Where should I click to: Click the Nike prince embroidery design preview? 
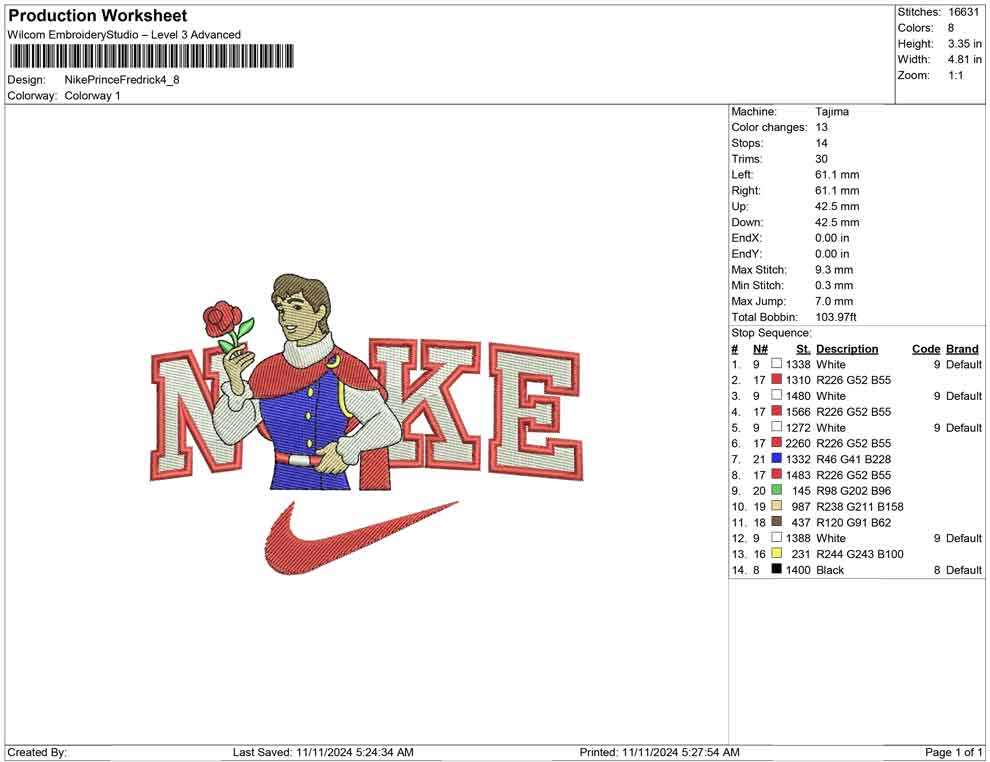[x=366, y=424]
